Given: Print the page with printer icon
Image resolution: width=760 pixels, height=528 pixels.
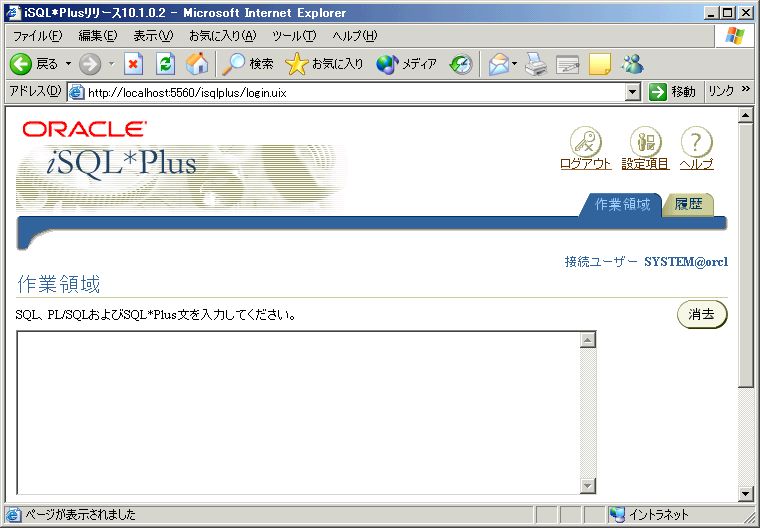Looking at the screenshot, I should point(536,64).
